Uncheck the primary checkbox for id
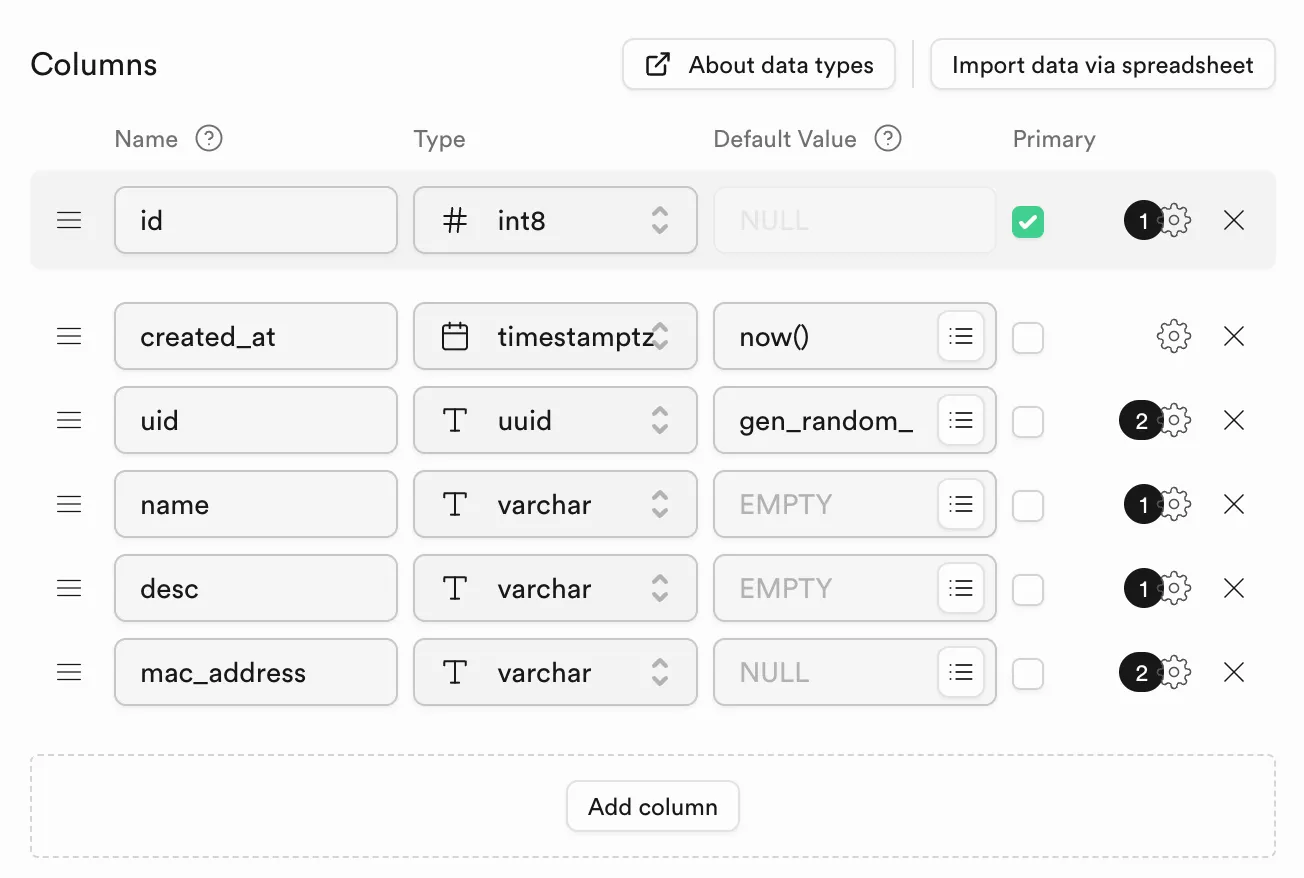 tap(1028, 221)
